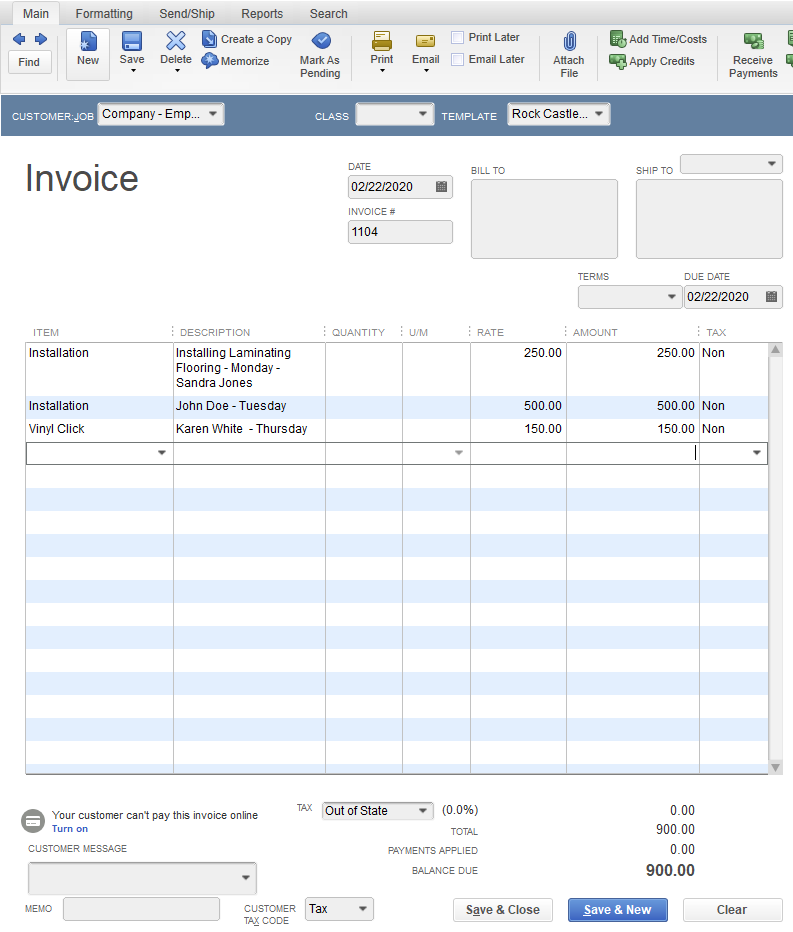The image size is (793, 932).
Task: Switch to the Formatting tab
Action: [104, 14]
